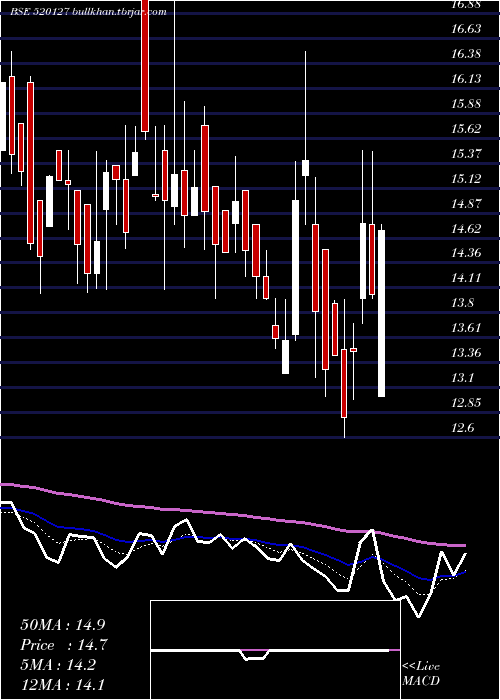Select the 14.36 price axis label
Viewport: 500px width, 700px height.
[466, 253]
